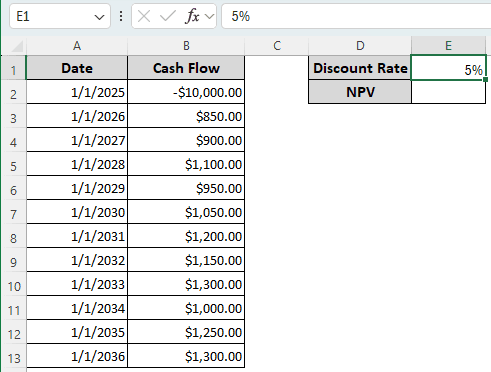The height and width of the screenshot is (372, 491).
Task: Select the cash flow cell $850.00
Action: pyautogui.click(x=186, y=116)
